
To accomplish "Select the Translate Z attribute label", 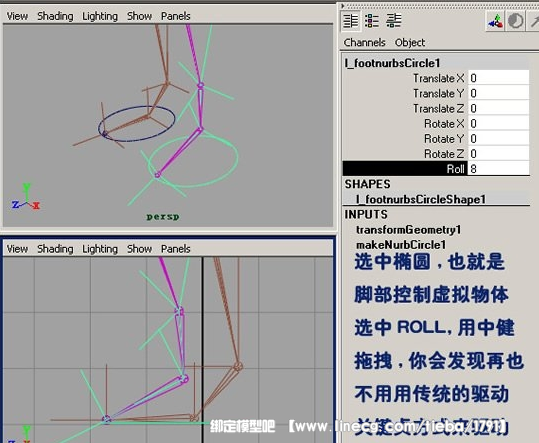I will tap(438, 109).
